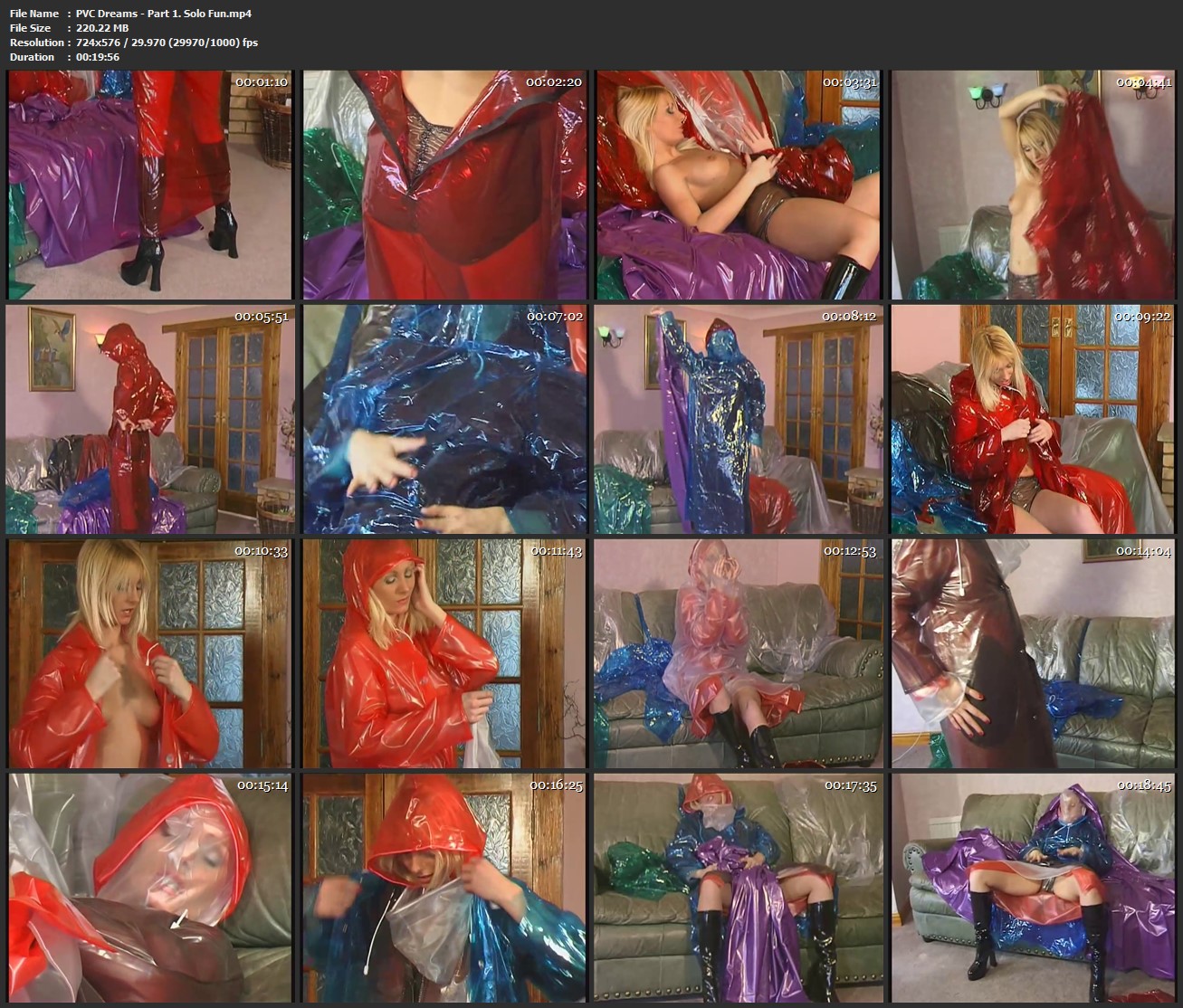Click the 'Resolution' label

(x=36, y=43)
